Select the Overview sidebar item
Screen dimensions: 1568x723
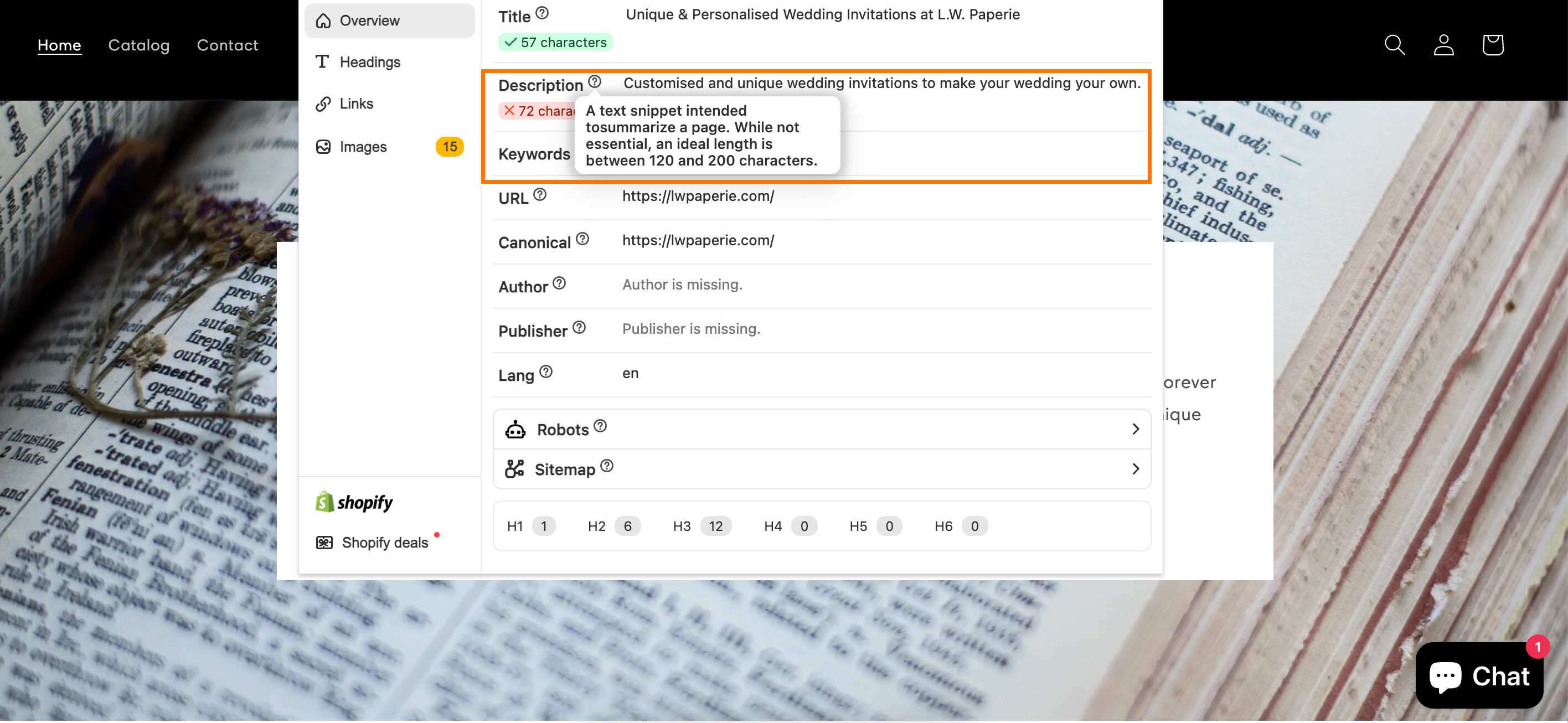point(369,20)
